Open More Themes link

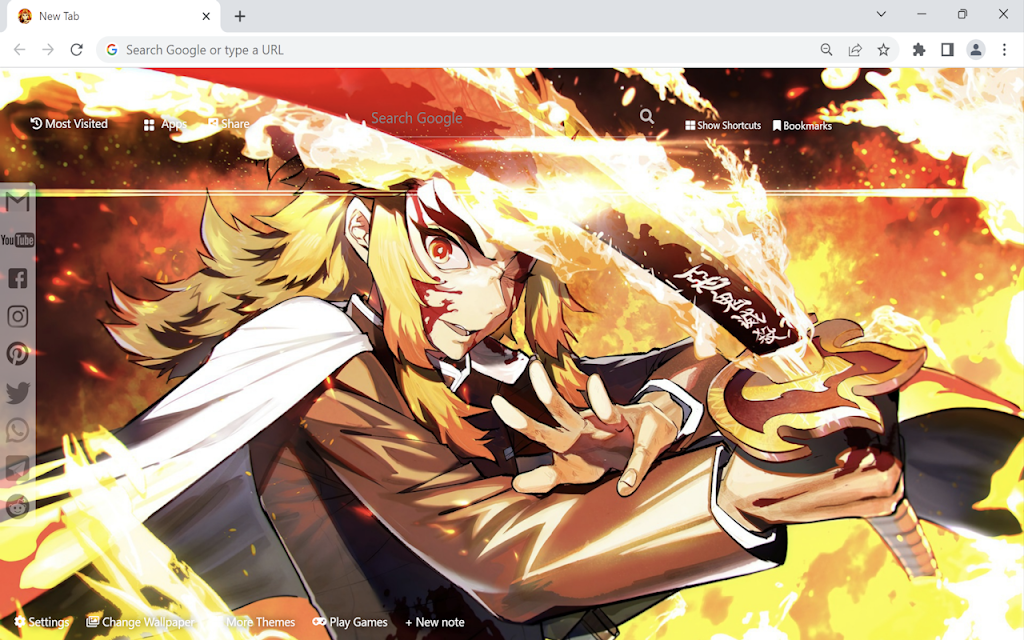[260, 622]
